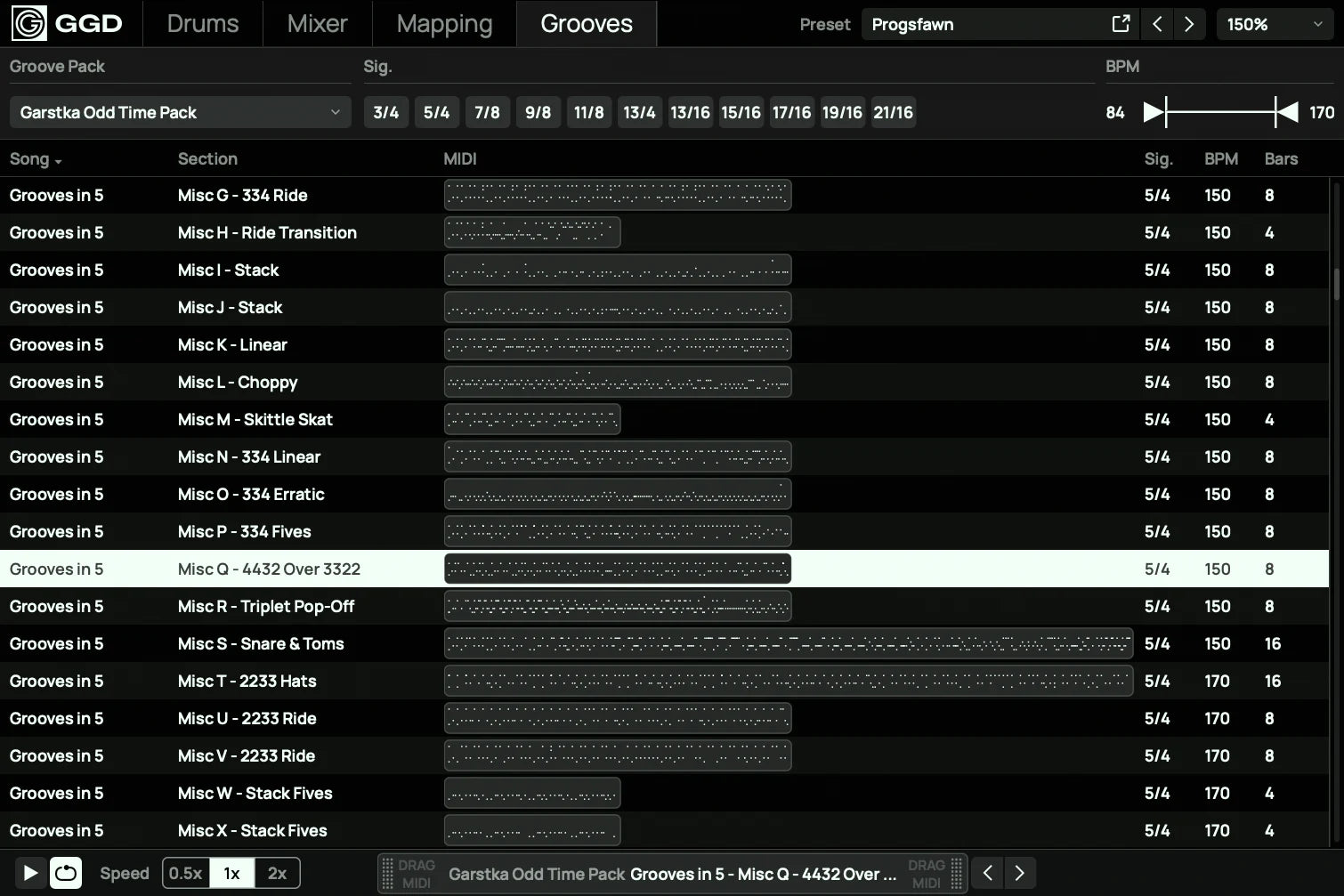Open the Groove Pack dropdown
This screenshot has height=896, width=1344.
(x=180, y=113)
